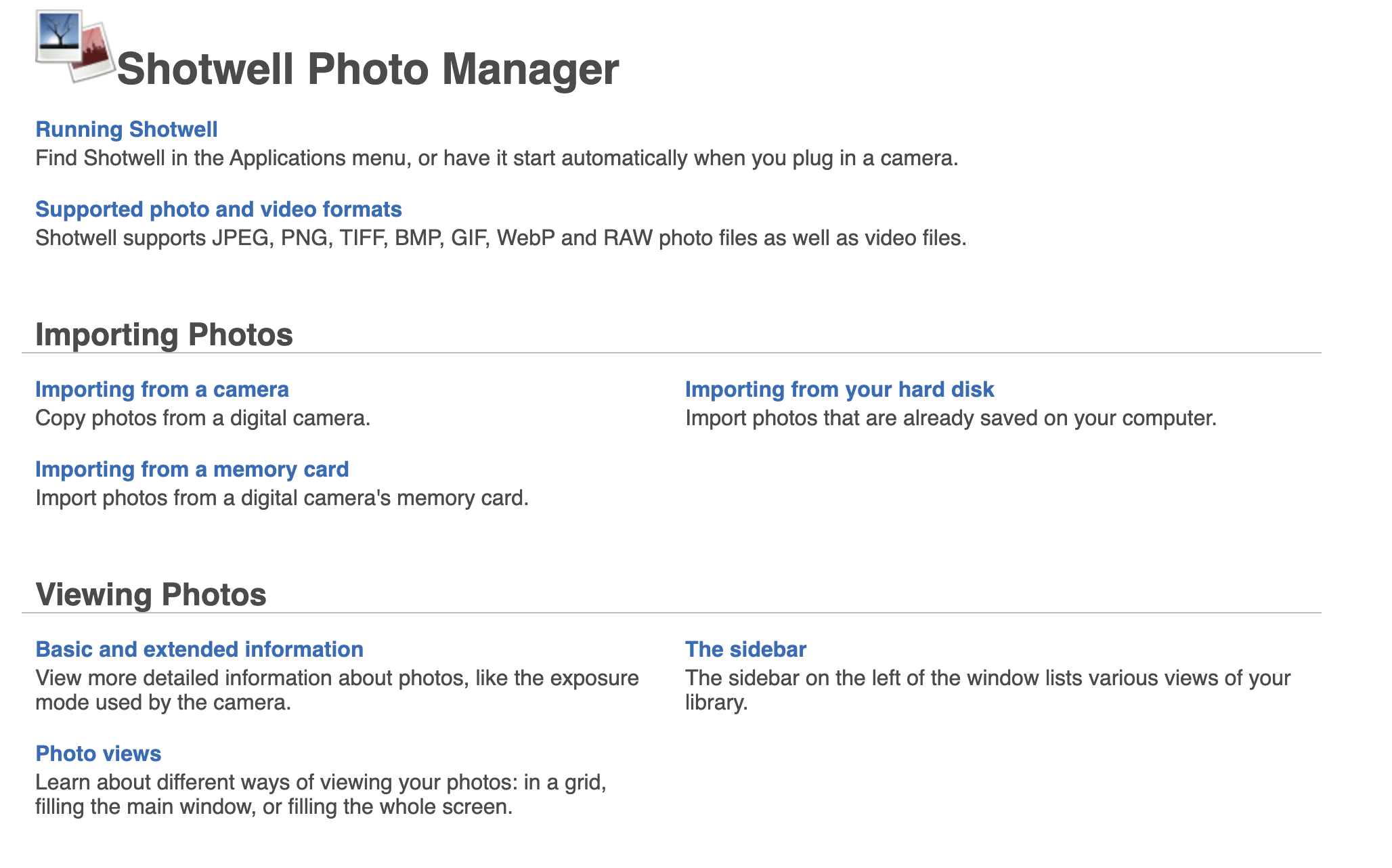Click 'View more detailed information about photos' text
This screenshot has width=1392, height=868.
[x=336, y=678]
